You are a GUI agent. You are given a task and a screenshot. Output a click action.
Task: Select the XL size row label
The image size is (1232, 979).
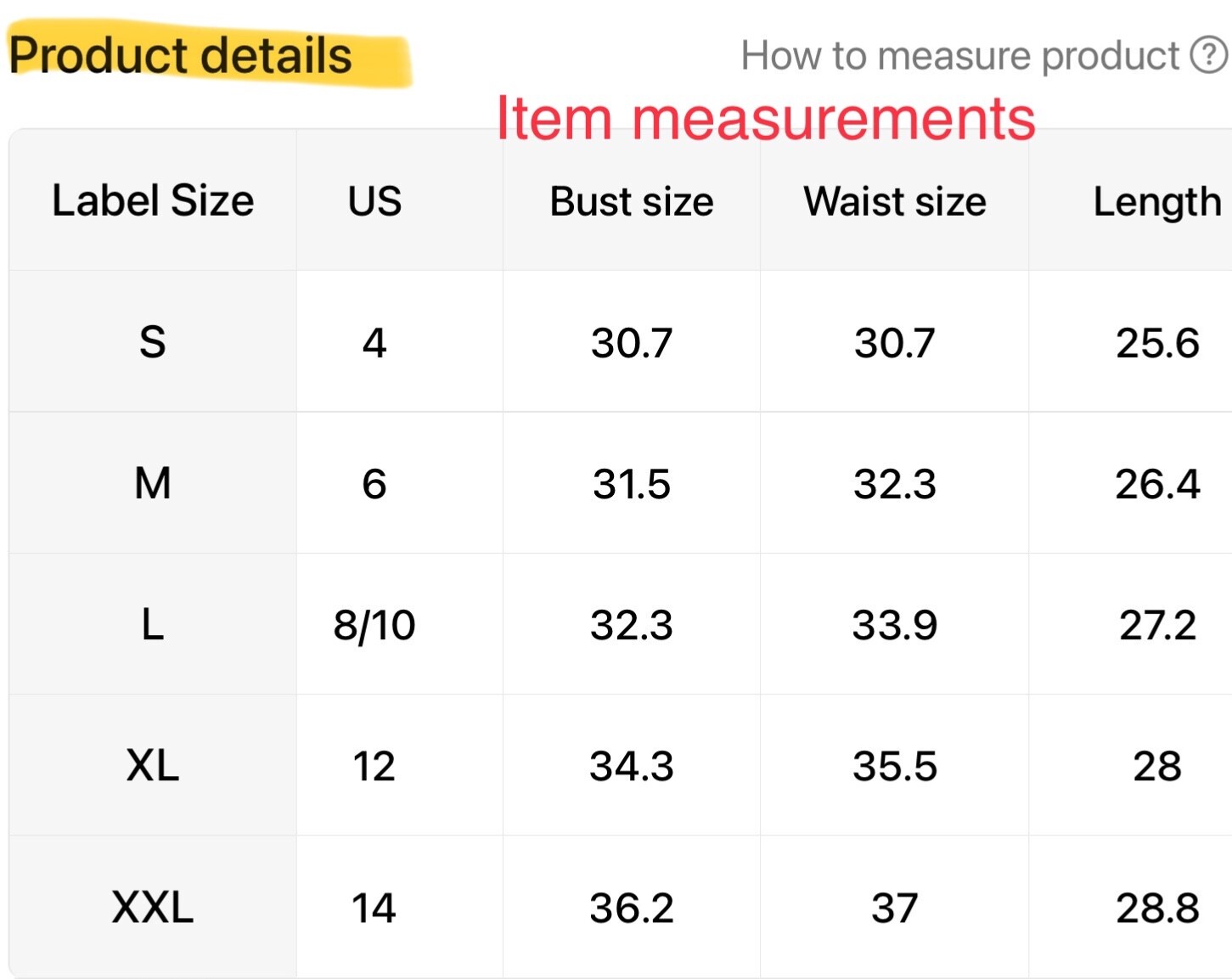tap(153, 765)
